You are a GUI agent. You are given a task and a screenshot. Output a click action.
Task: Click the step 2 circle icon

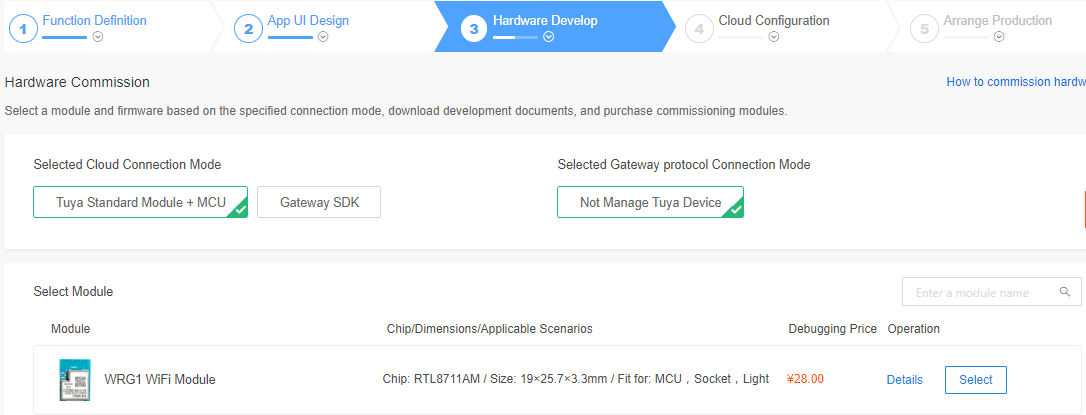click(248, 29)
